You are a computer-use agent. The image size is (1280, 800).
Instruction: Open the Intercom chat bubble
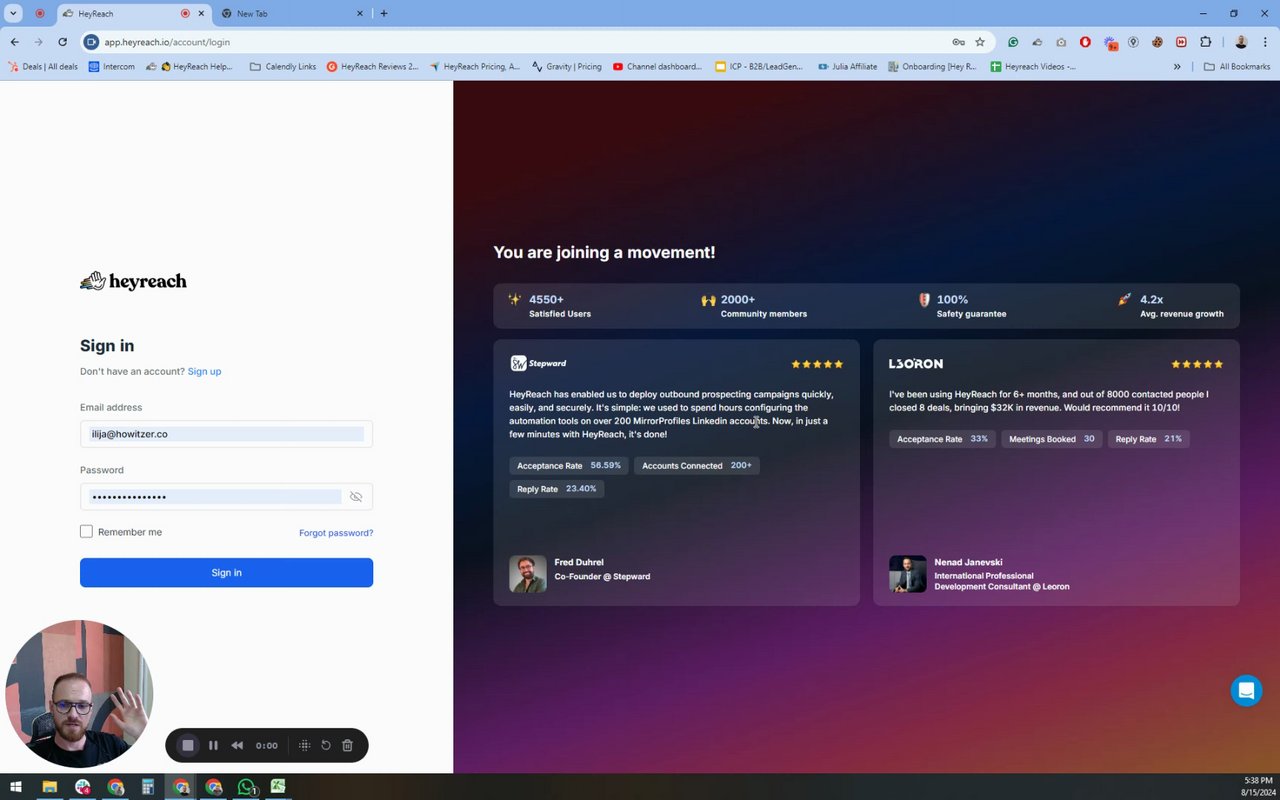pyautogui.click(x=1246, y=691)
